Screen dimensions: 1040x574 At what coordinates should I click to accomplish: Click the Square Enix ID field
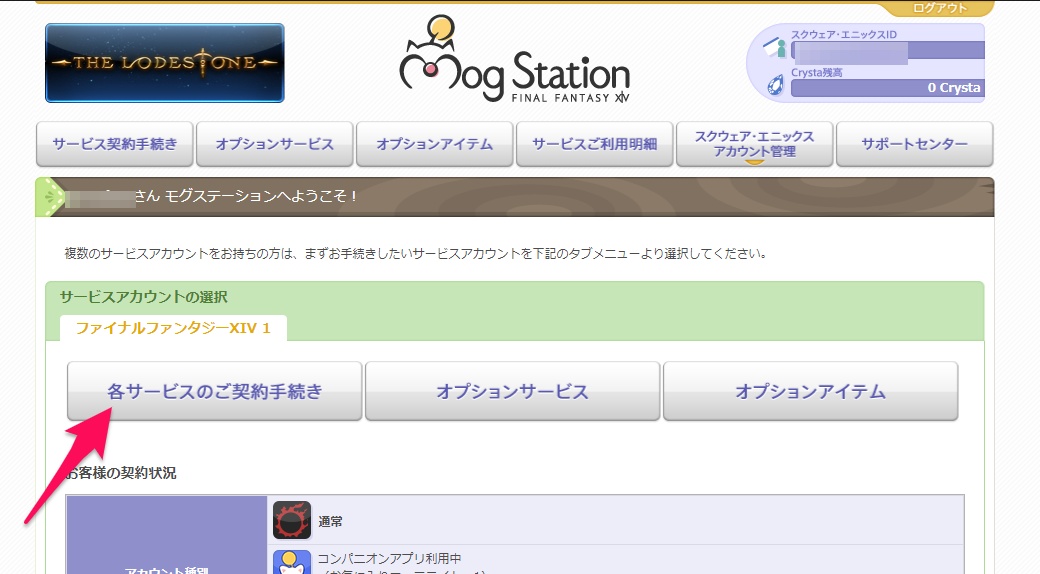(x=887, y=50)
